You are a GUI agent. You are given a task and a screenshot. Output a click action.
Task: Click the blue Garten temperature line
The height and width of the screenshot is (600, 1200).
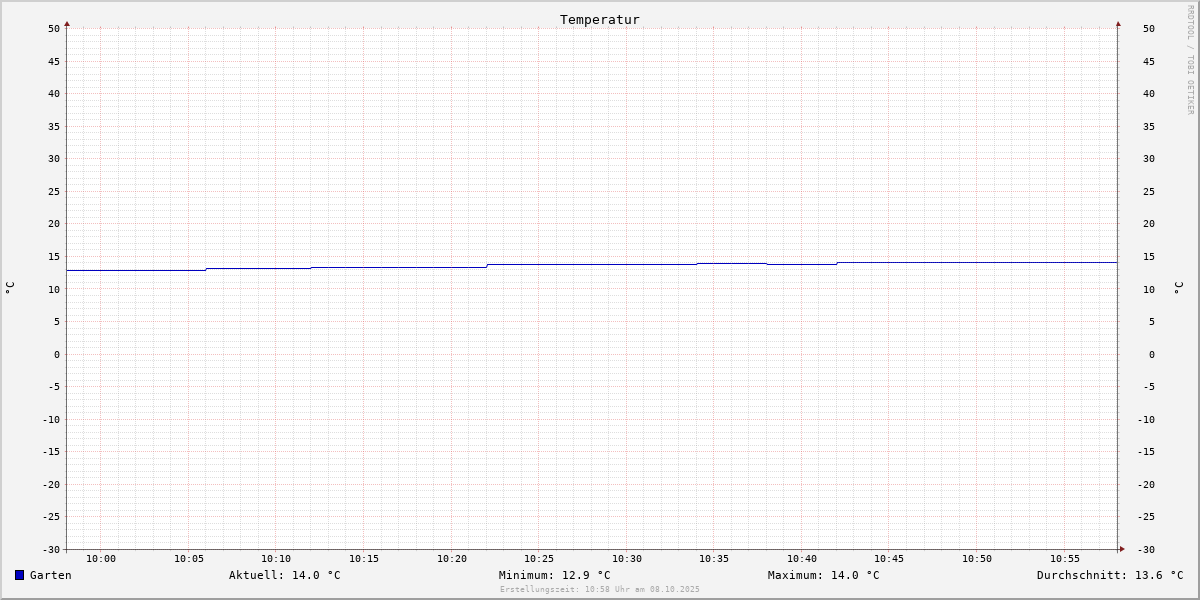[x=590, y=264]
